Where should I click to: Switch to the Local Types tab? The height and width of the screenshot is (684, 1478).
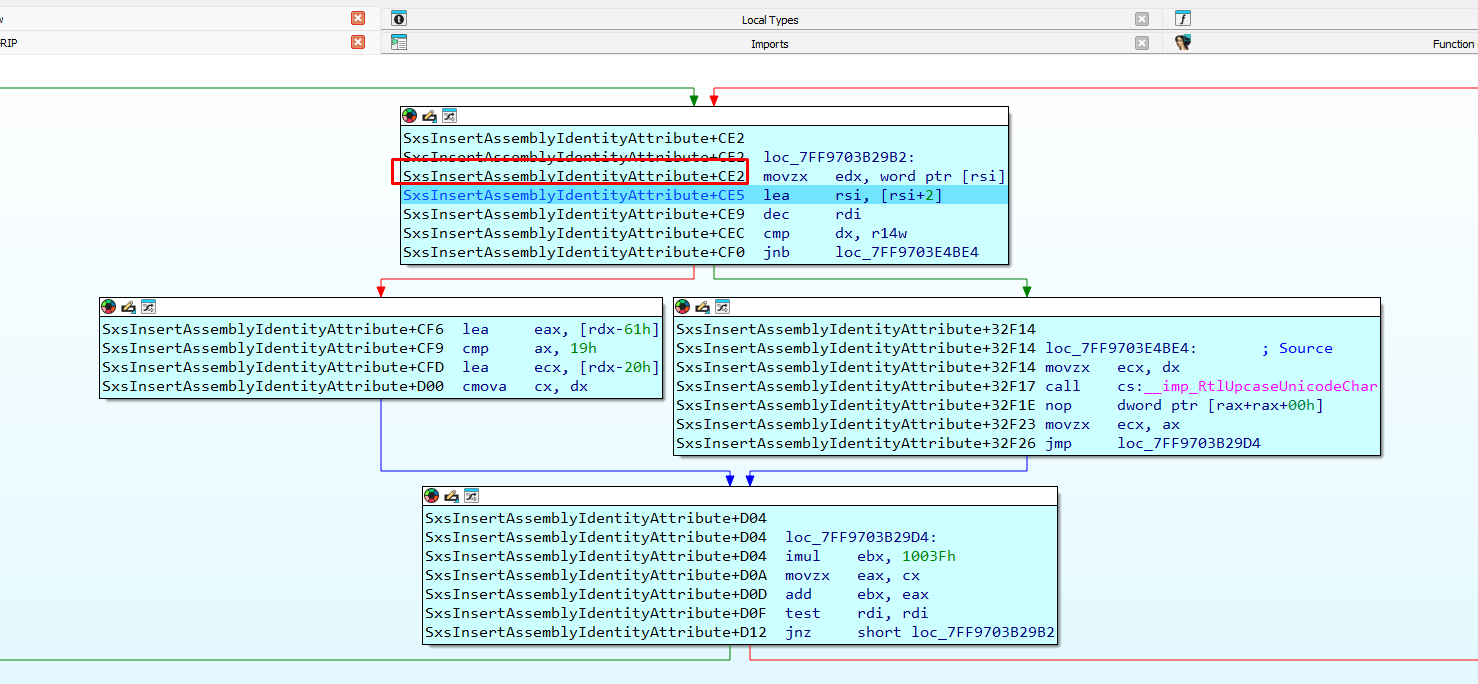pos(769,20)
